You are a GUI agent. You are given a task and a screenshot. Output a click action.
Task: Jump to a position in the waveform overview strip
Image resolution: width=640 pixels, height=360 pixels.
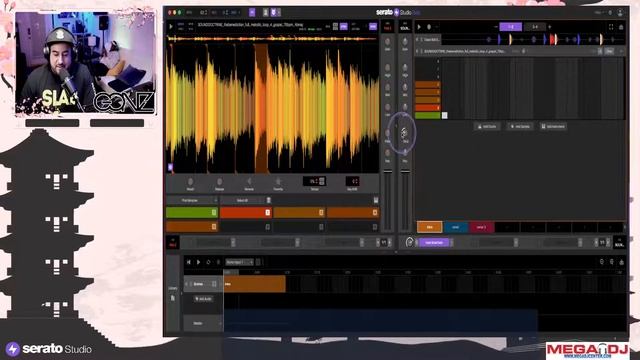[x=272, y=39]
